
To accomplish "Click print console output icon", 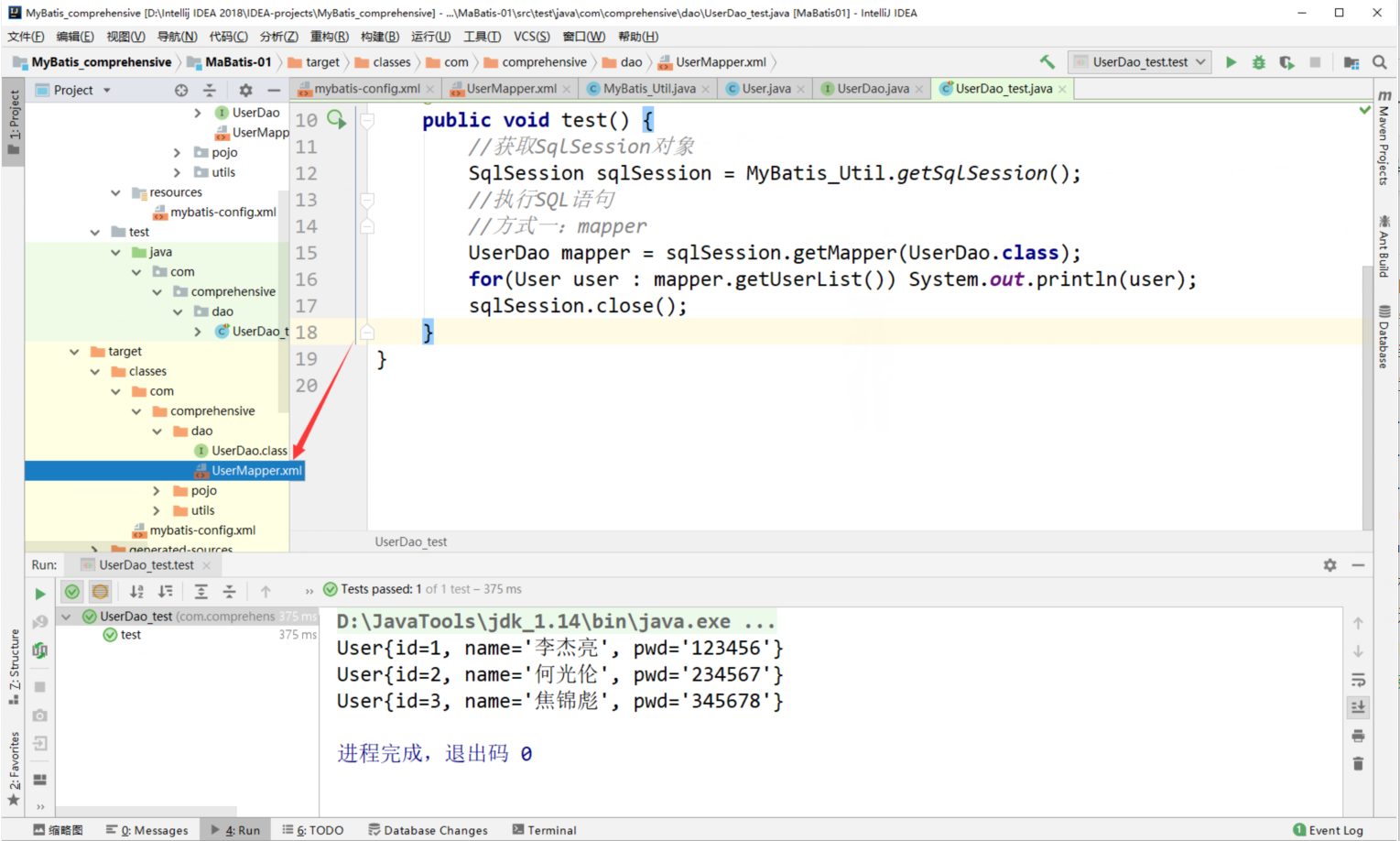I will 1358,736.
